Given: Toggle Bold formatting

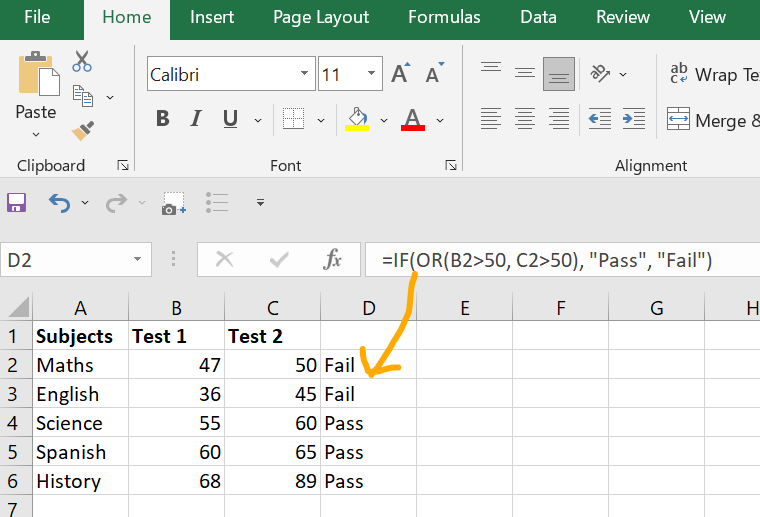Looking at the screenshot, I should 163,119.
